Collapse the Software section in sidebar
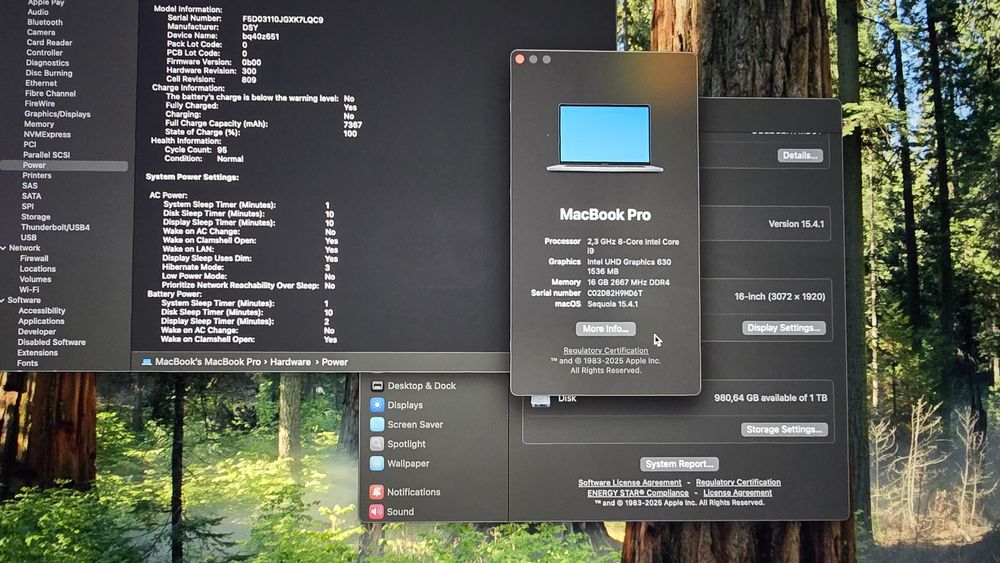The height and width of the screenshot is (563, 1000). tap(4, 300)
